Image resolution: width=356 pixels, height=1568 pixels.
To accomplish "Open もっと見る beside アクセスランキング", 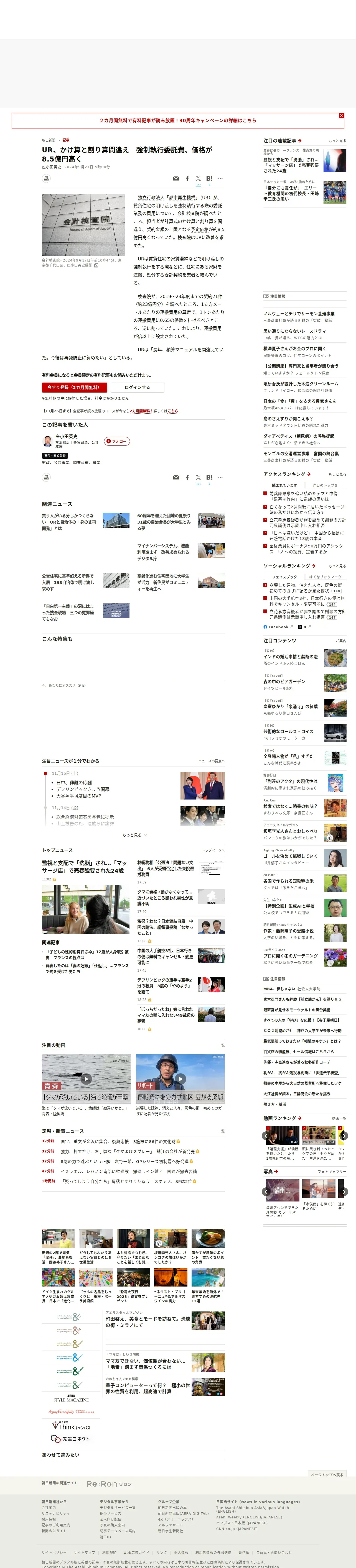I will (337, 474).
